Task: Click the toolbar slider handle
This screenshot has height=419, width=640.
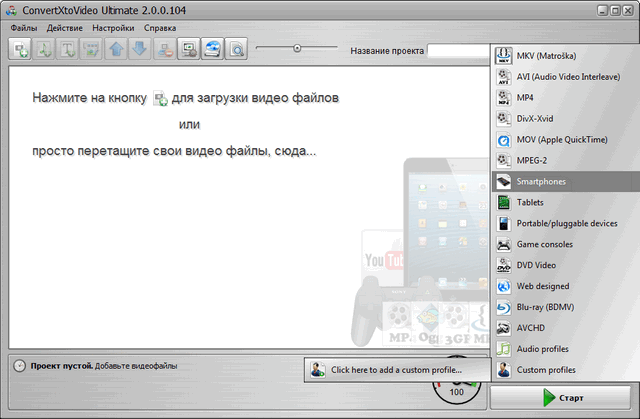Action: pyautogui.click(x=297, y=48)
